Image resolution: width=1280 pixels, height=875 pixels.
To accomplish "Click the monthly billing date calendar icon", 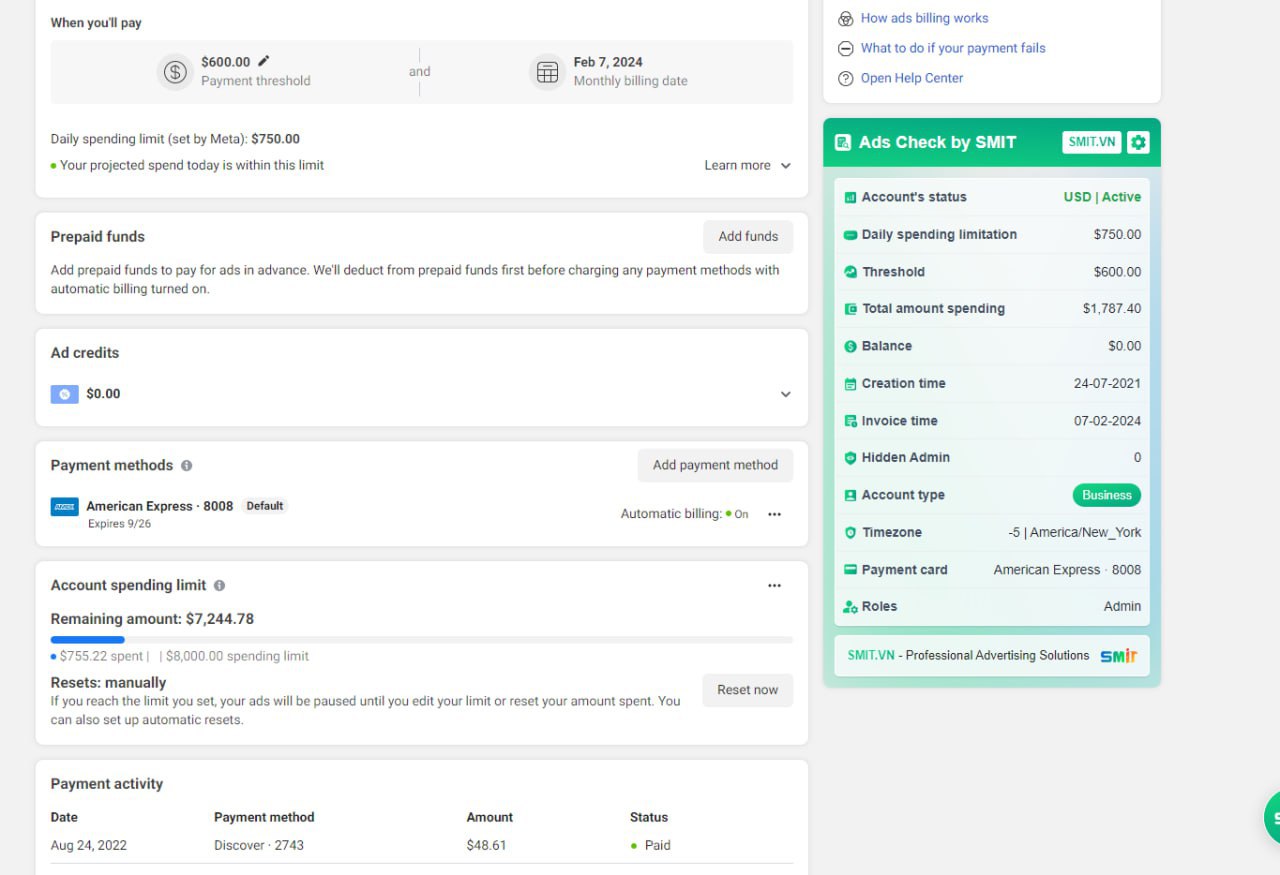I will pos(547,72).
